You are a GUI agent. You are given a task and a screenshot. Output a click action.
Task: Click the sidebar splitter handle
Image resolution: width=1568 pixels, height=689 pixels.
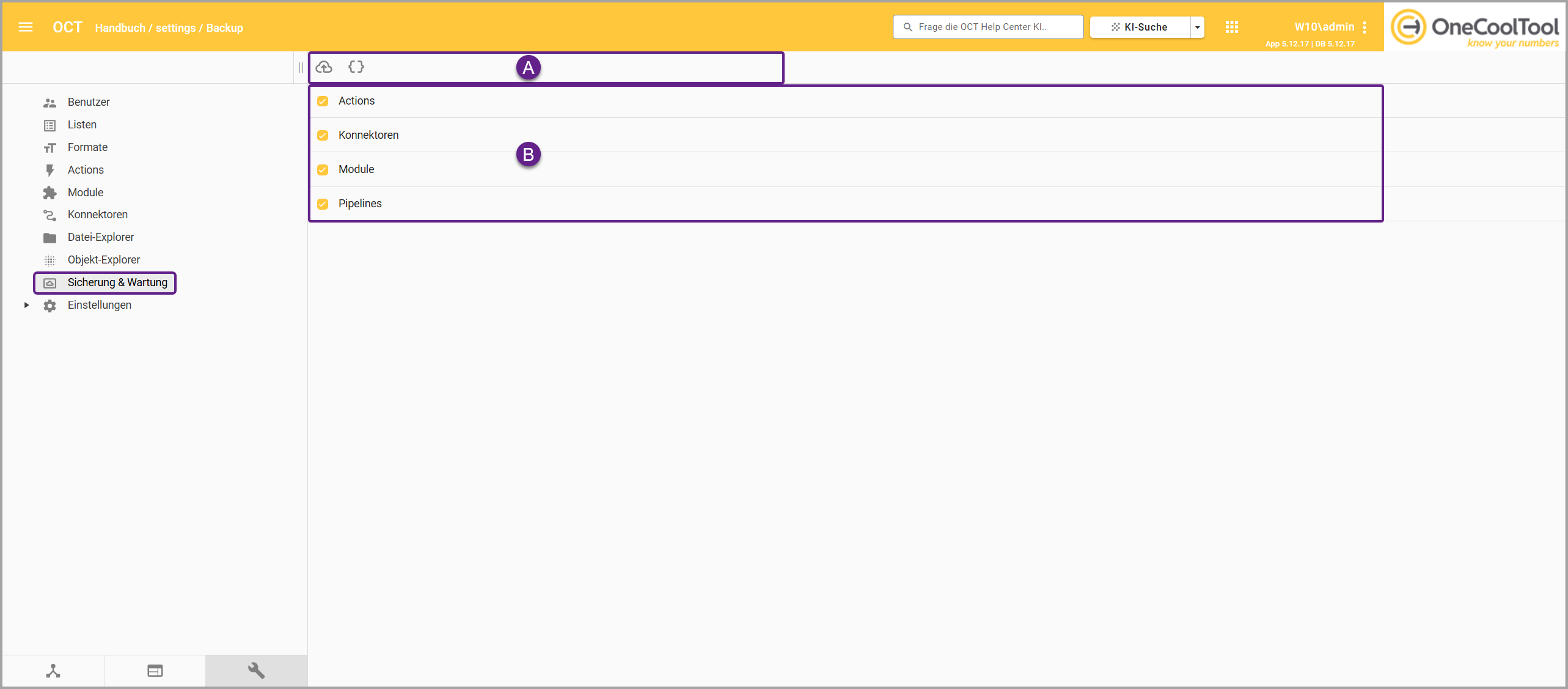click(x=301, y=67)
